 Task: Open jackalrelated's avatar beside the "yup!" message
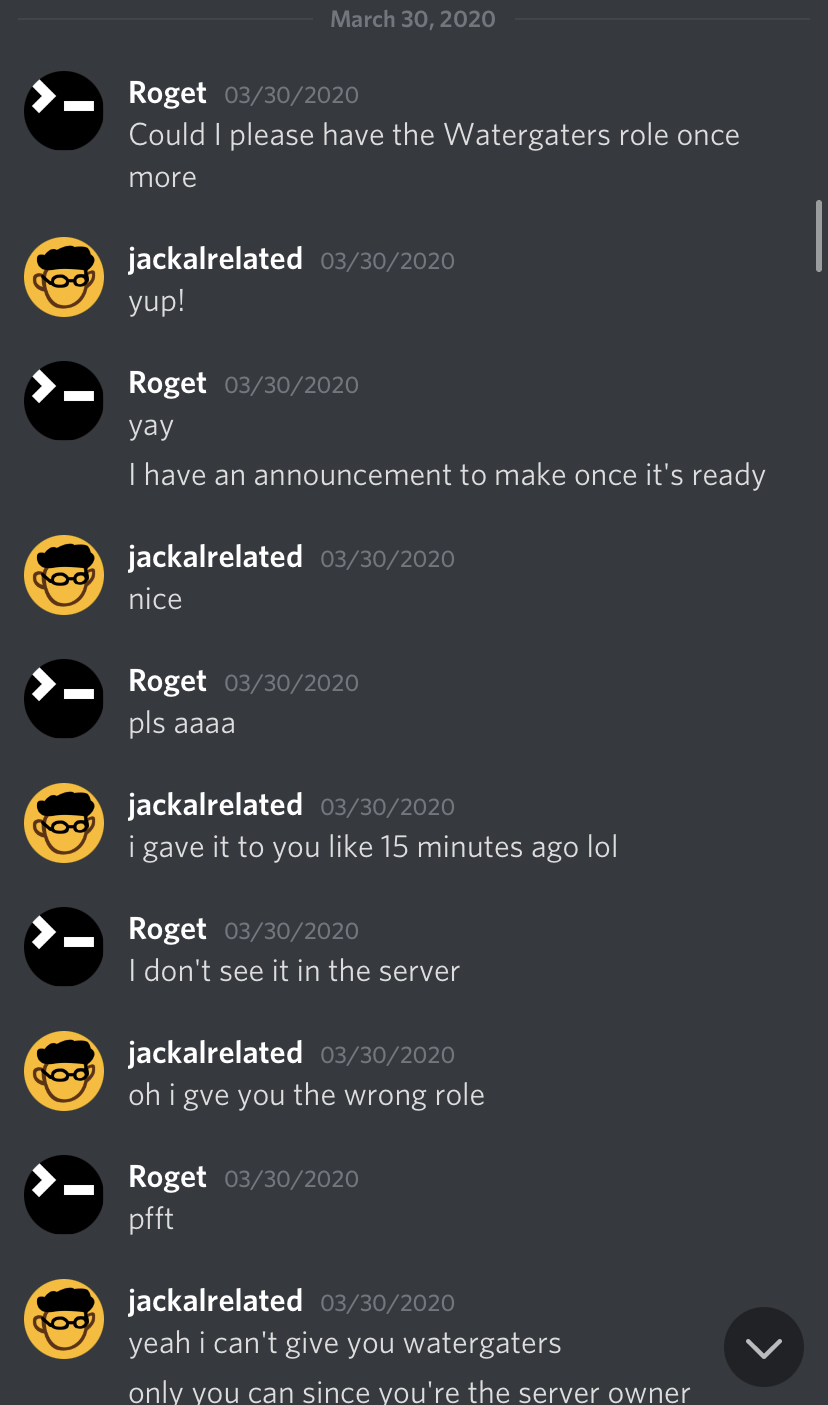64,277
